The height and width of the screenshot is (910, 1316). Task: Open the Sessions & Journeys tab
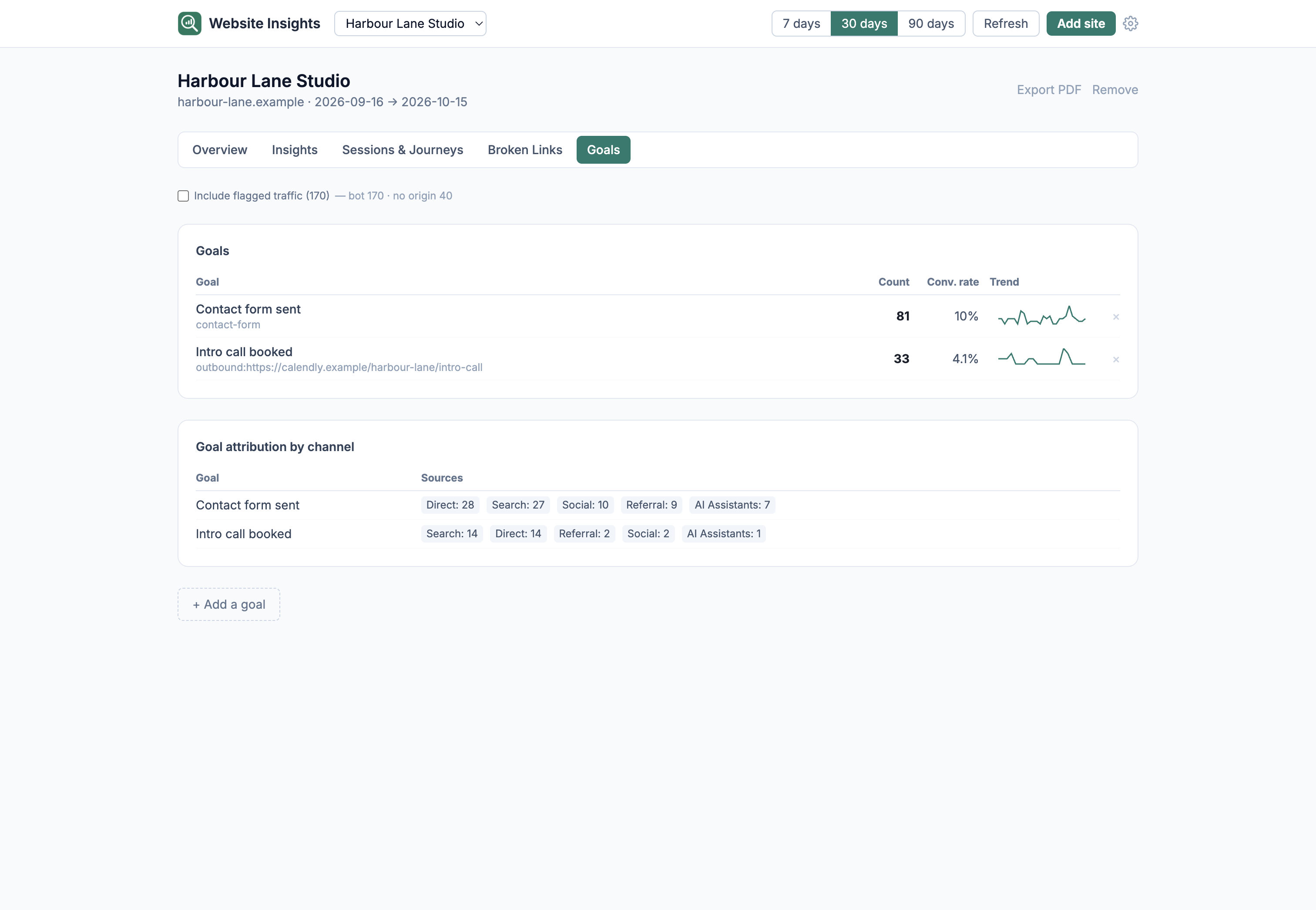(x=403, y=149)
